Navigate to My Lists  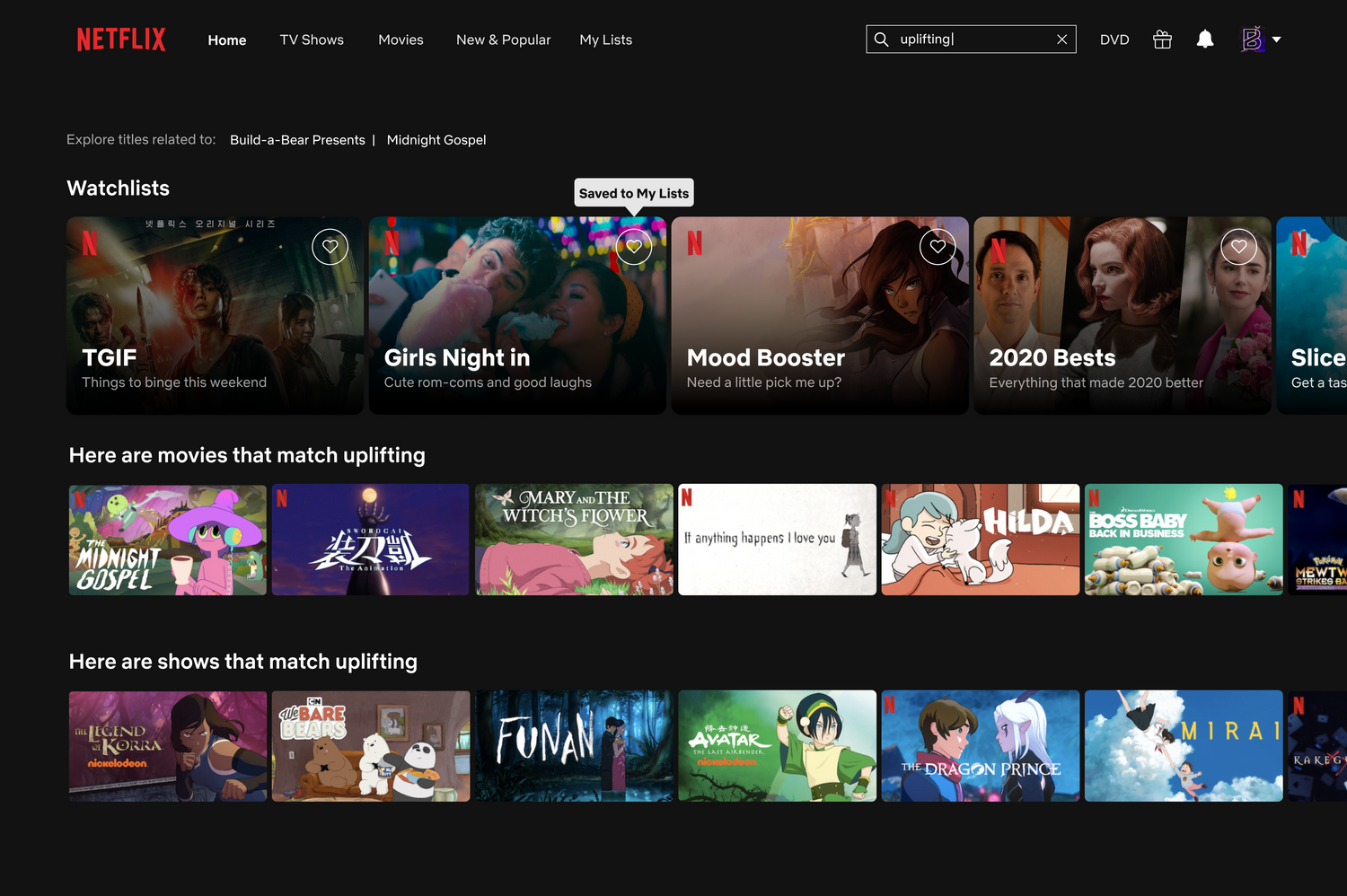[605, 40]
